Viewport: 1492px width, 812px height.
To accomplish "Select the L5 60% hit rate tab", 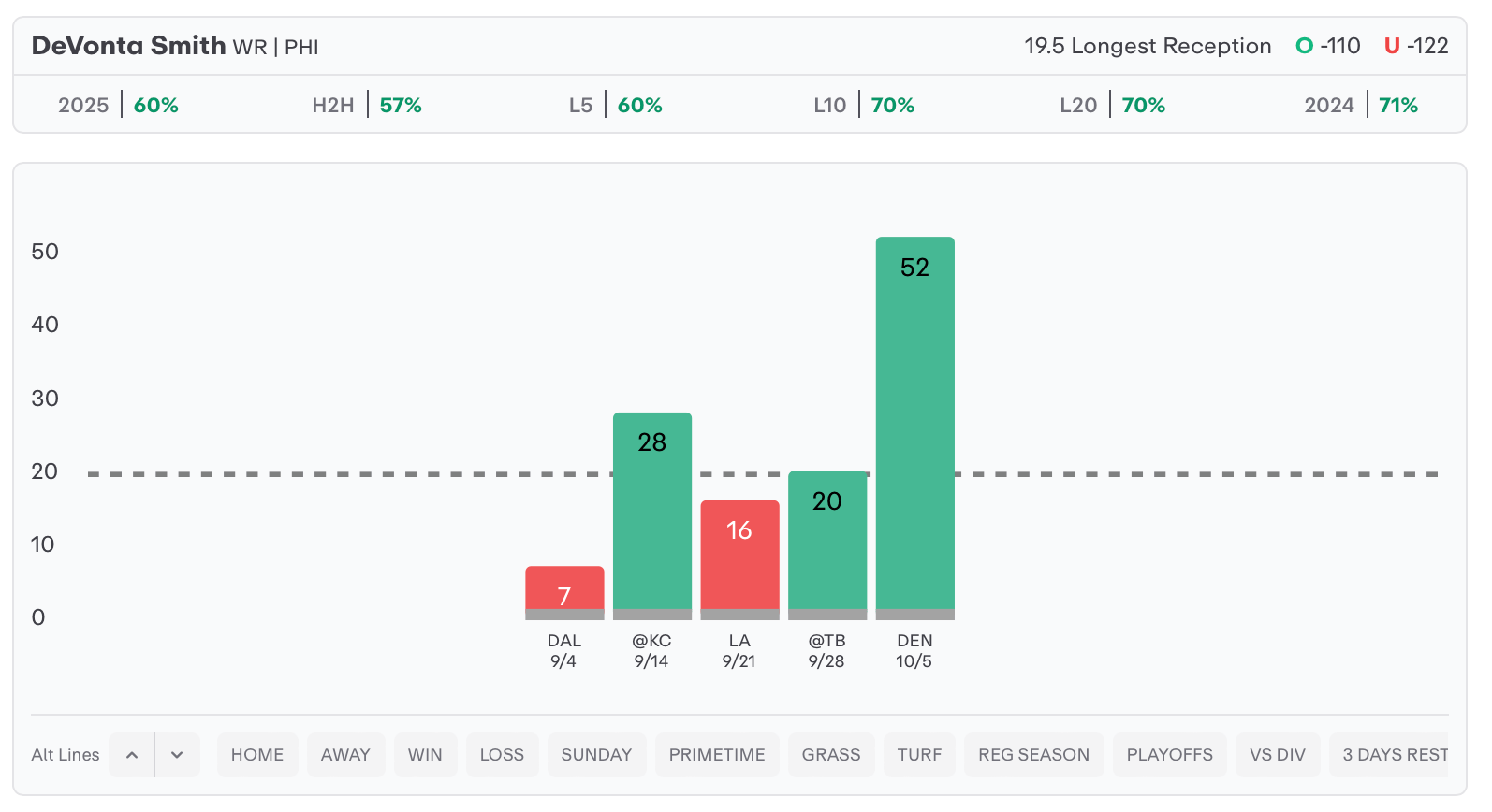I will tap(615, 105).
